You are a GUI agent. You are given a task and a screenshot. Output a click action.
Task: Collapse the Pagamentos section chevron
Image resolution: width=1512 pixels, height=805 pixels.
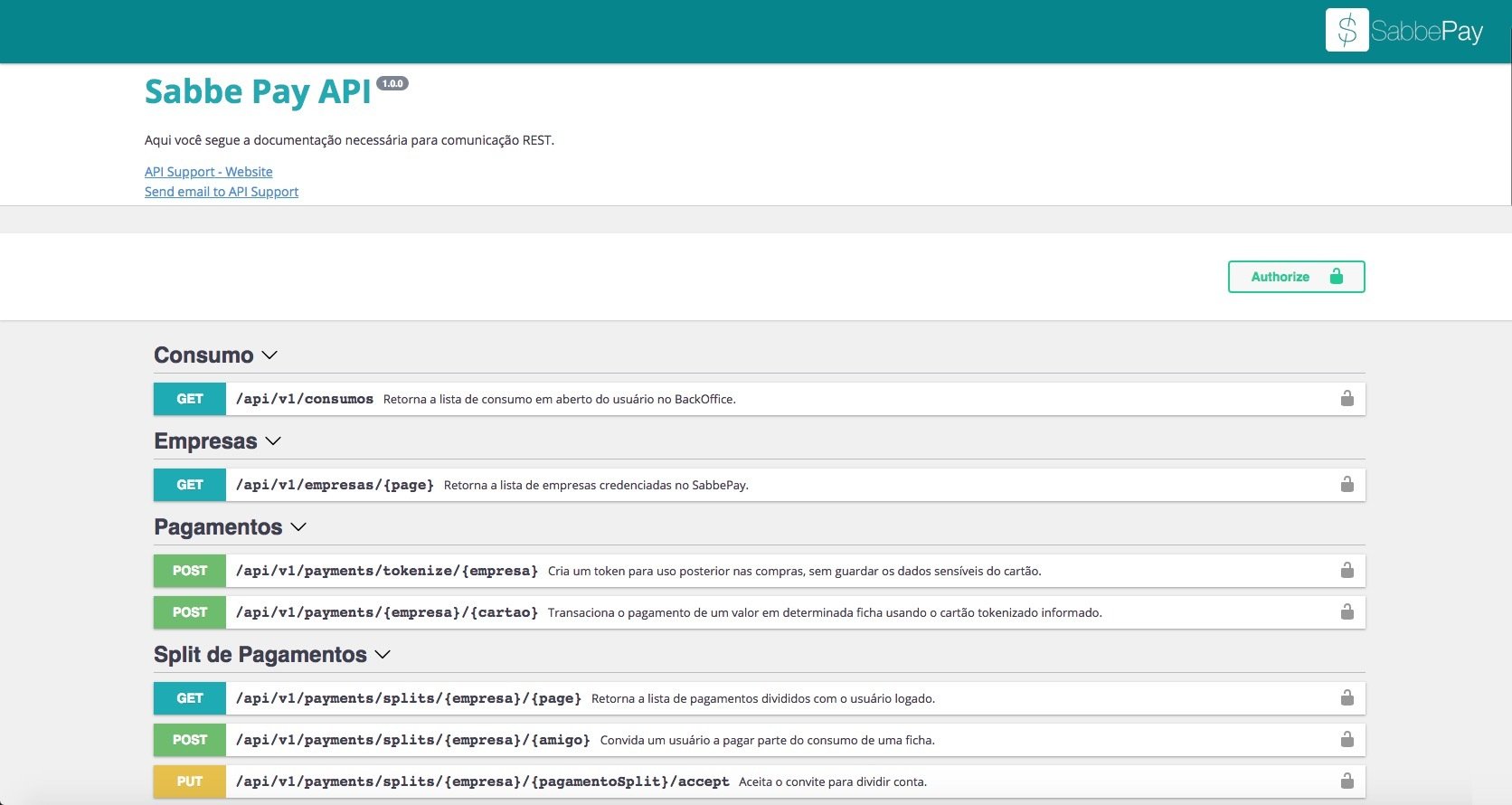298,527
